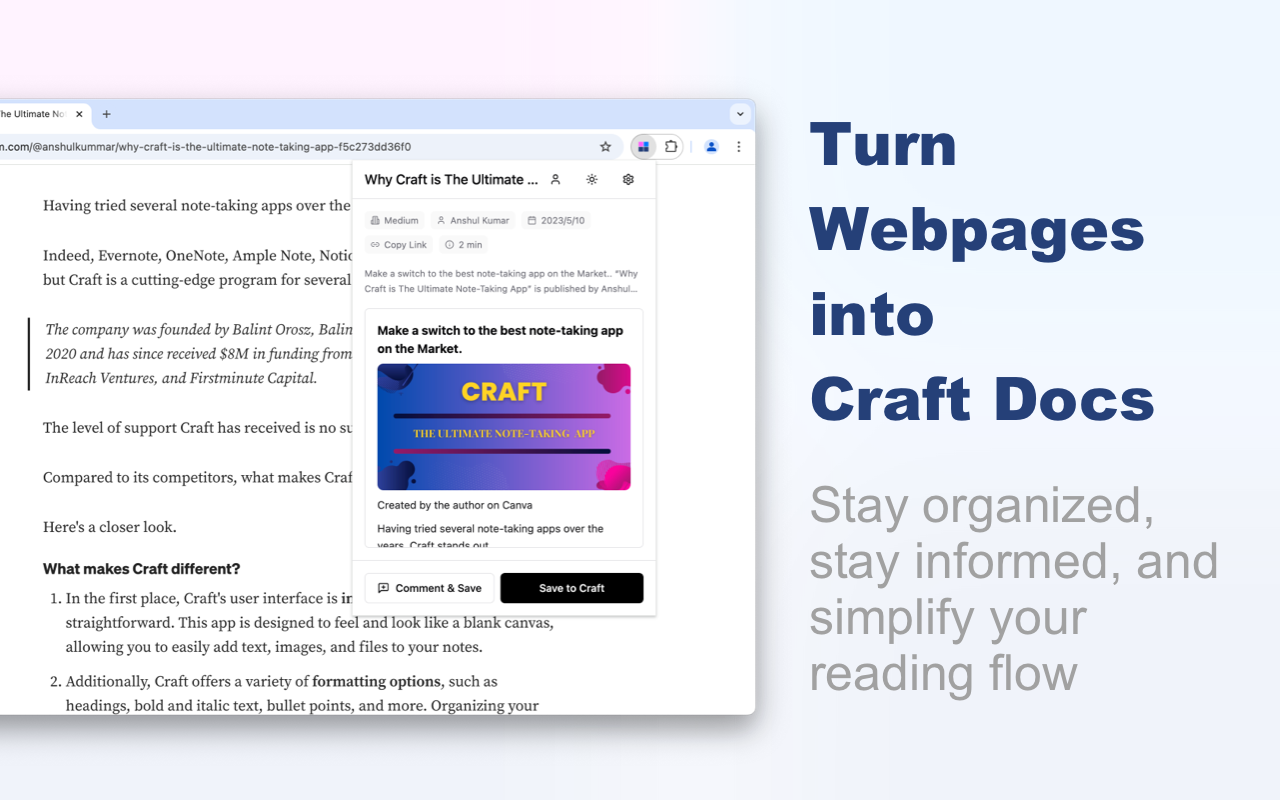This screenshot has width=1280, height=800.
Task: Click the CRAFT article preview image
Action: (x=503, y=427)
